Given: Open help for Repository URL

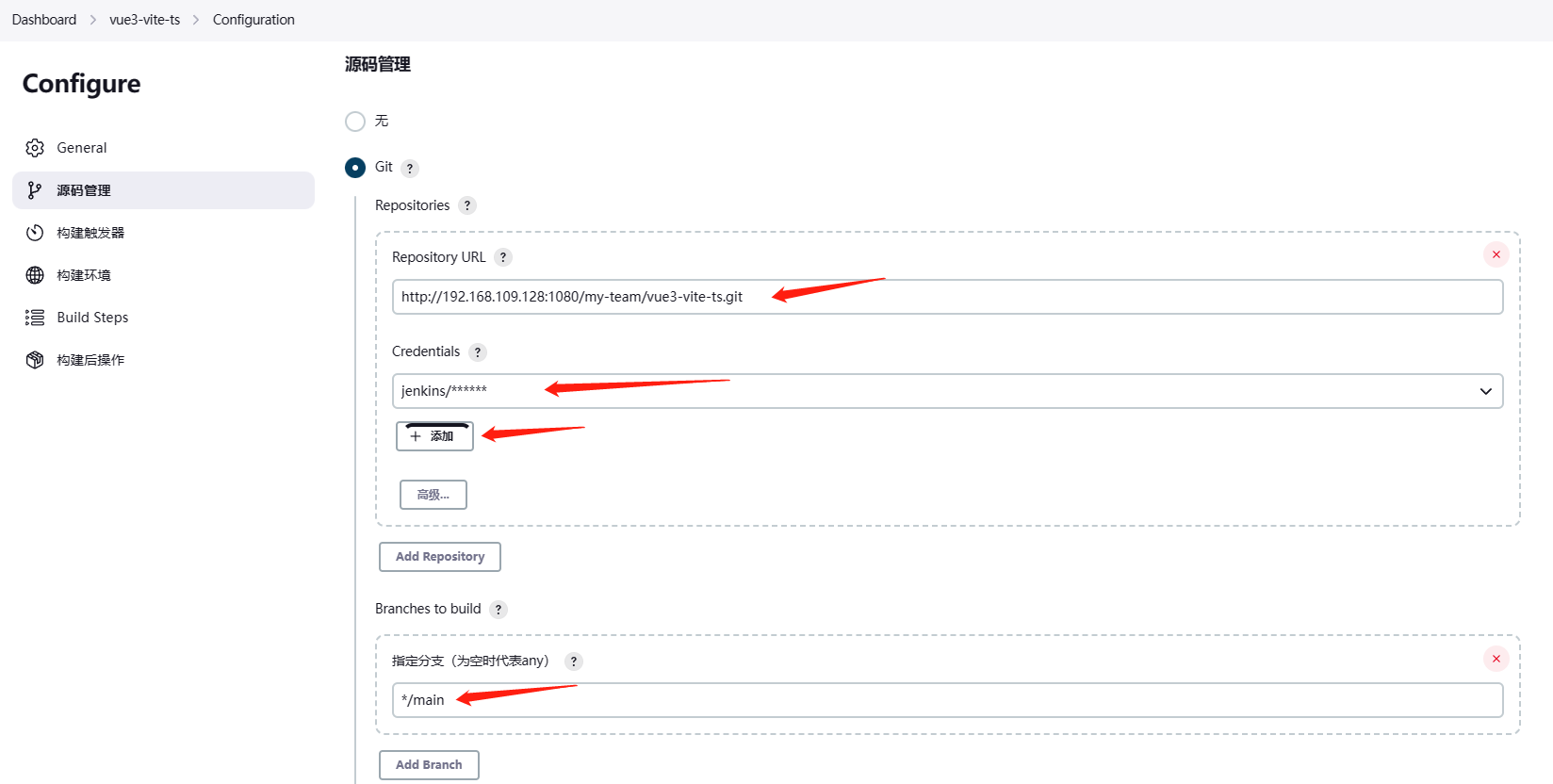Looking at the screenshot, I should 503,257.
